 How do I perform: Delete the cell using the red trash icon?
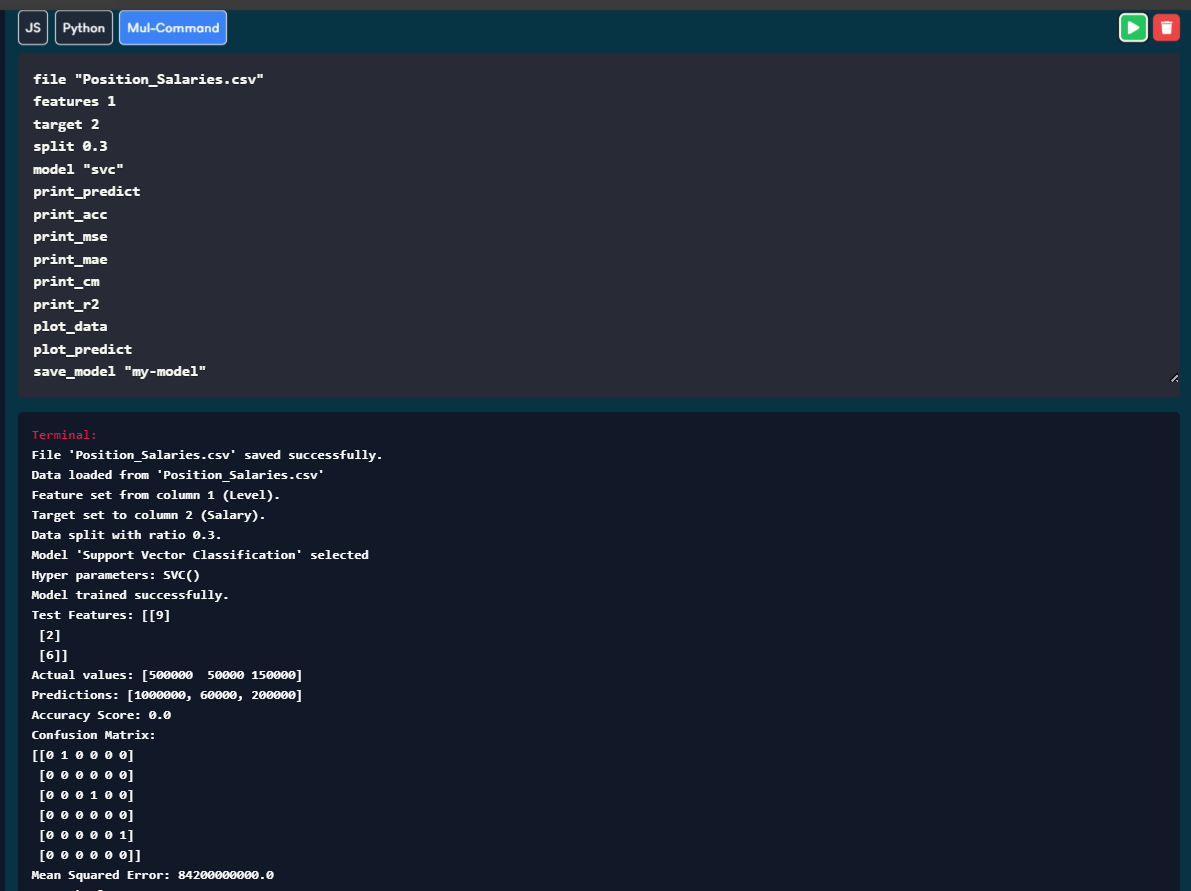coord(1166,27)
